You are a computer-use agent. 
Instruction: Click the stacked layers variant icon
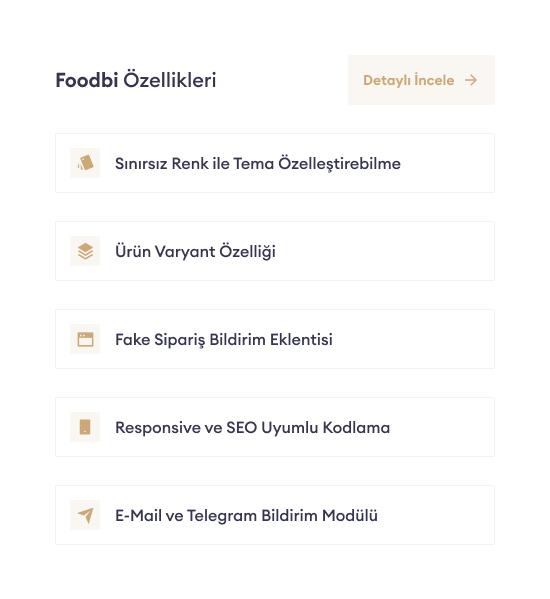coord(85,251)
